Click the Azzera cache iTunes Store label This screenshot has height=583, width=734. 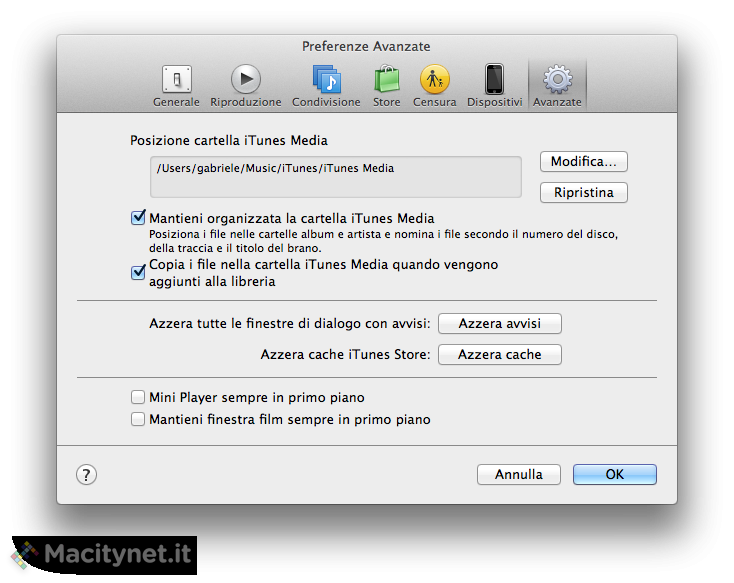(345, 354)
